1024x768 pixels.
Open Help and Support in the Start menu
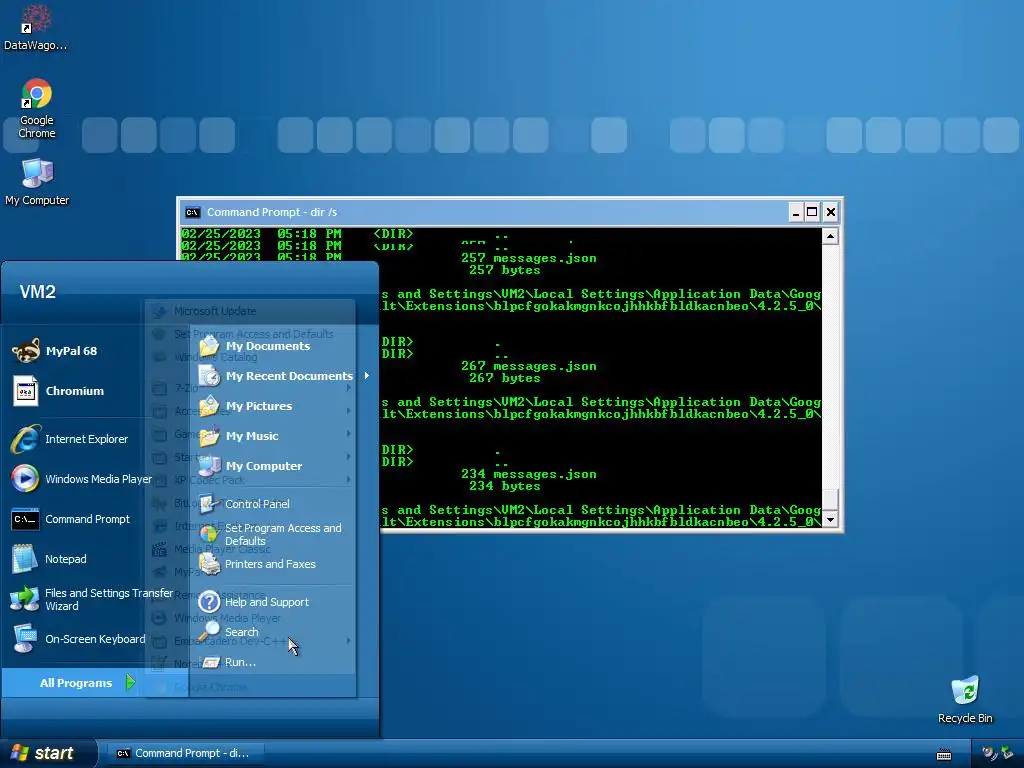point(254,601)
